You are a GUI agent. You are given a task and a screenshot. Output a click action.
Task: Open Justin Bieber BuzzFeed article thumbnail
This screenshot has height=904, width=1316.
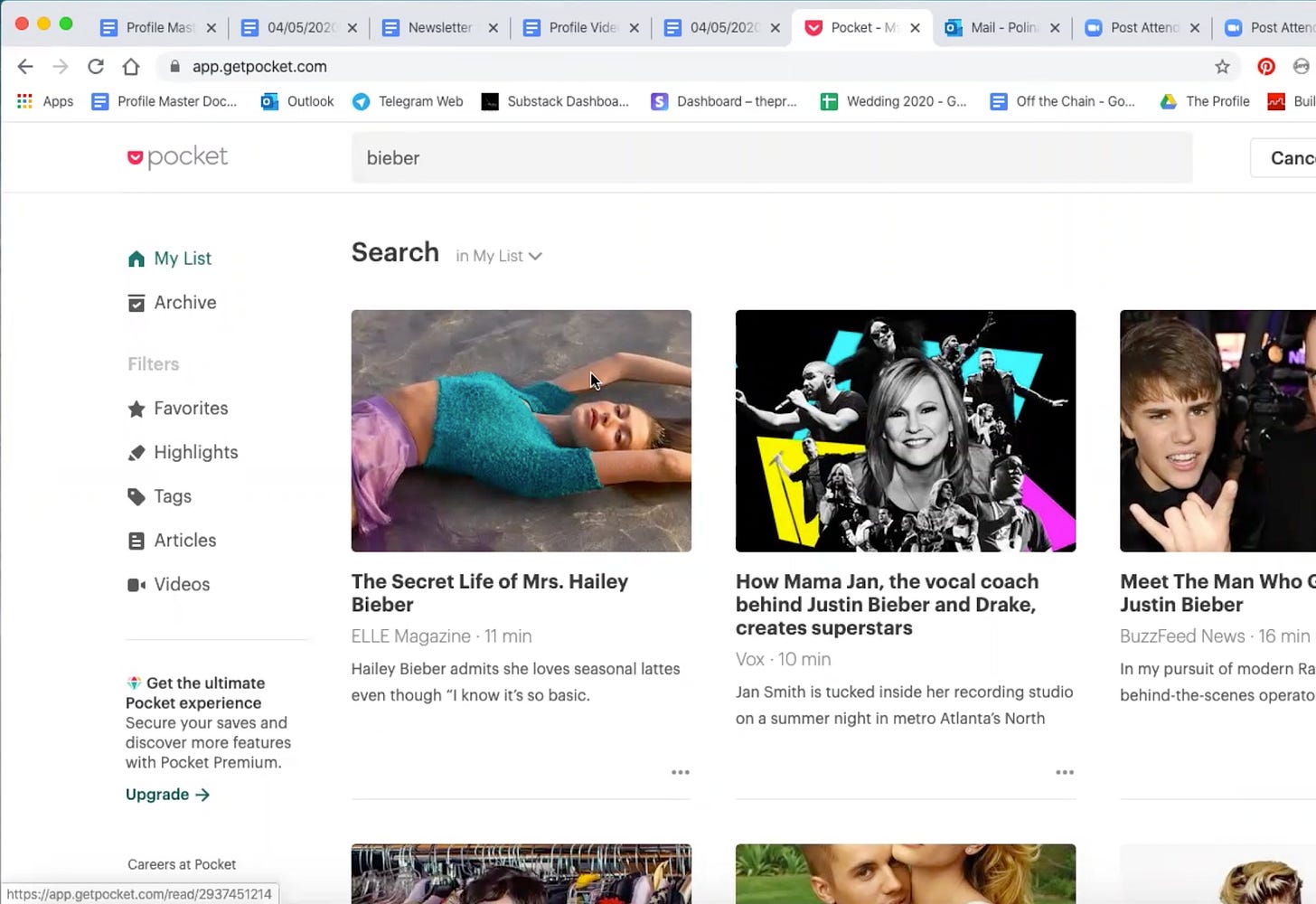click(x=1217, y=430)
